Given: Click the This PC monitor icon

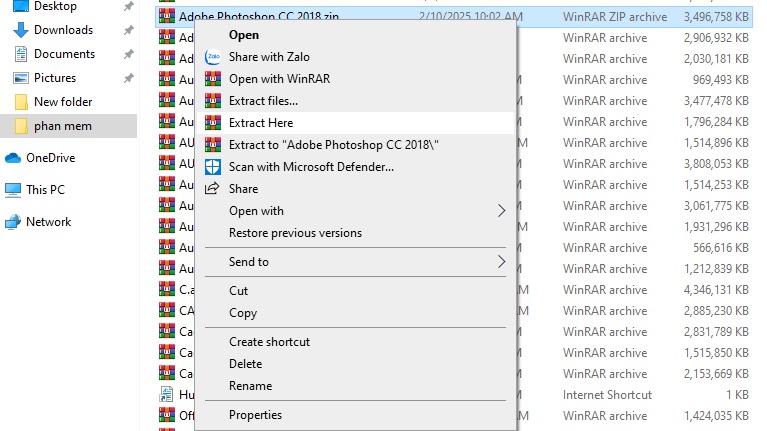Looking at the screenshot, I should (x=13, y=190).
